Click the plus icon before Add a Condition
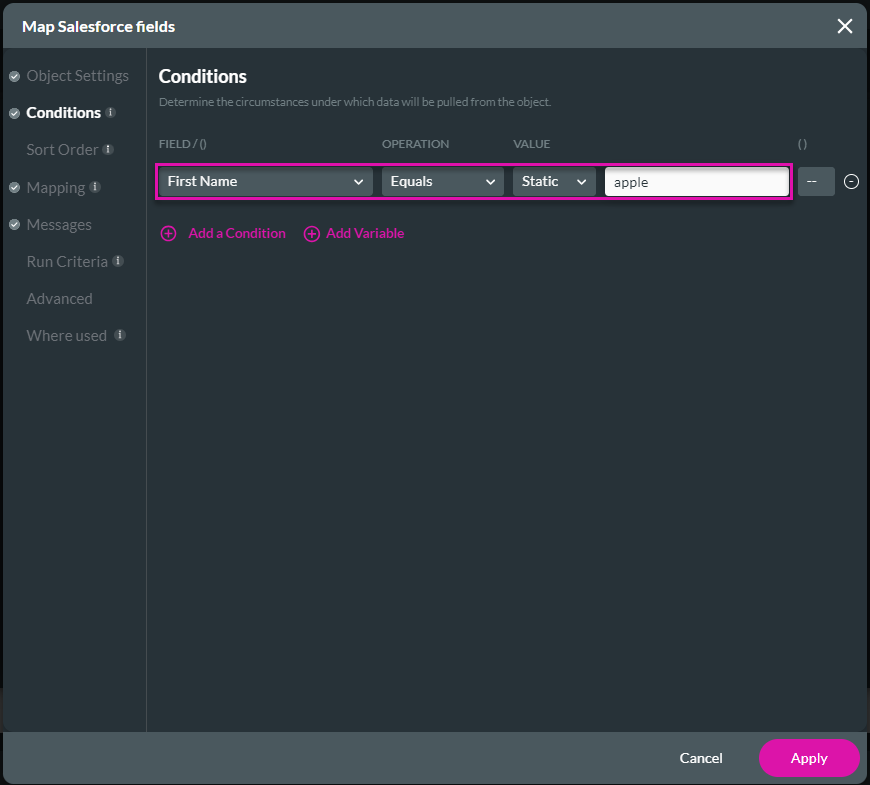870x785 pixels. pyautogui.click(x=168, y=233)
